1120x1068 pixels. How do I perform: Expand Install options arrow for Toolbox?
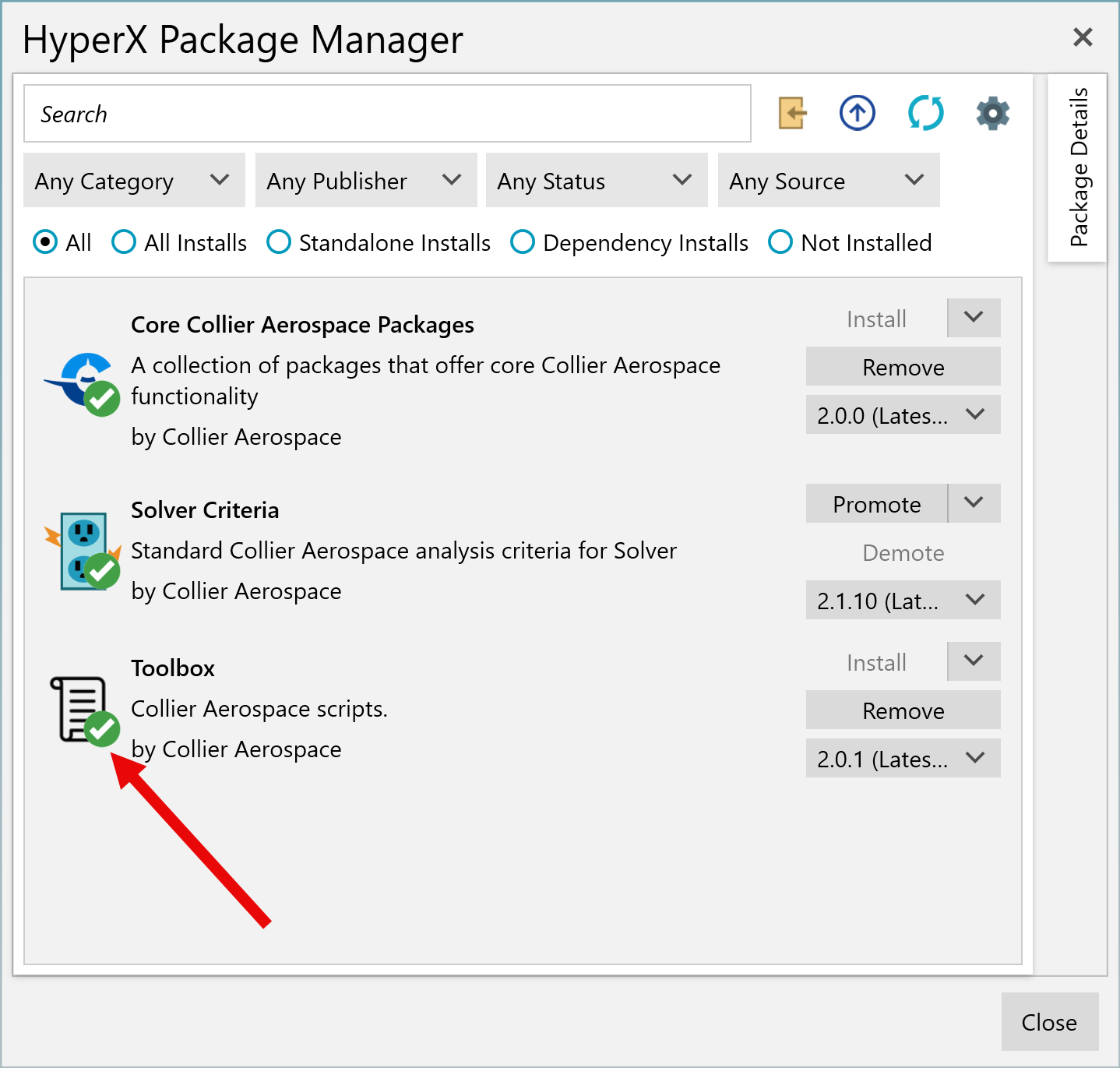[x=974, y=661]
